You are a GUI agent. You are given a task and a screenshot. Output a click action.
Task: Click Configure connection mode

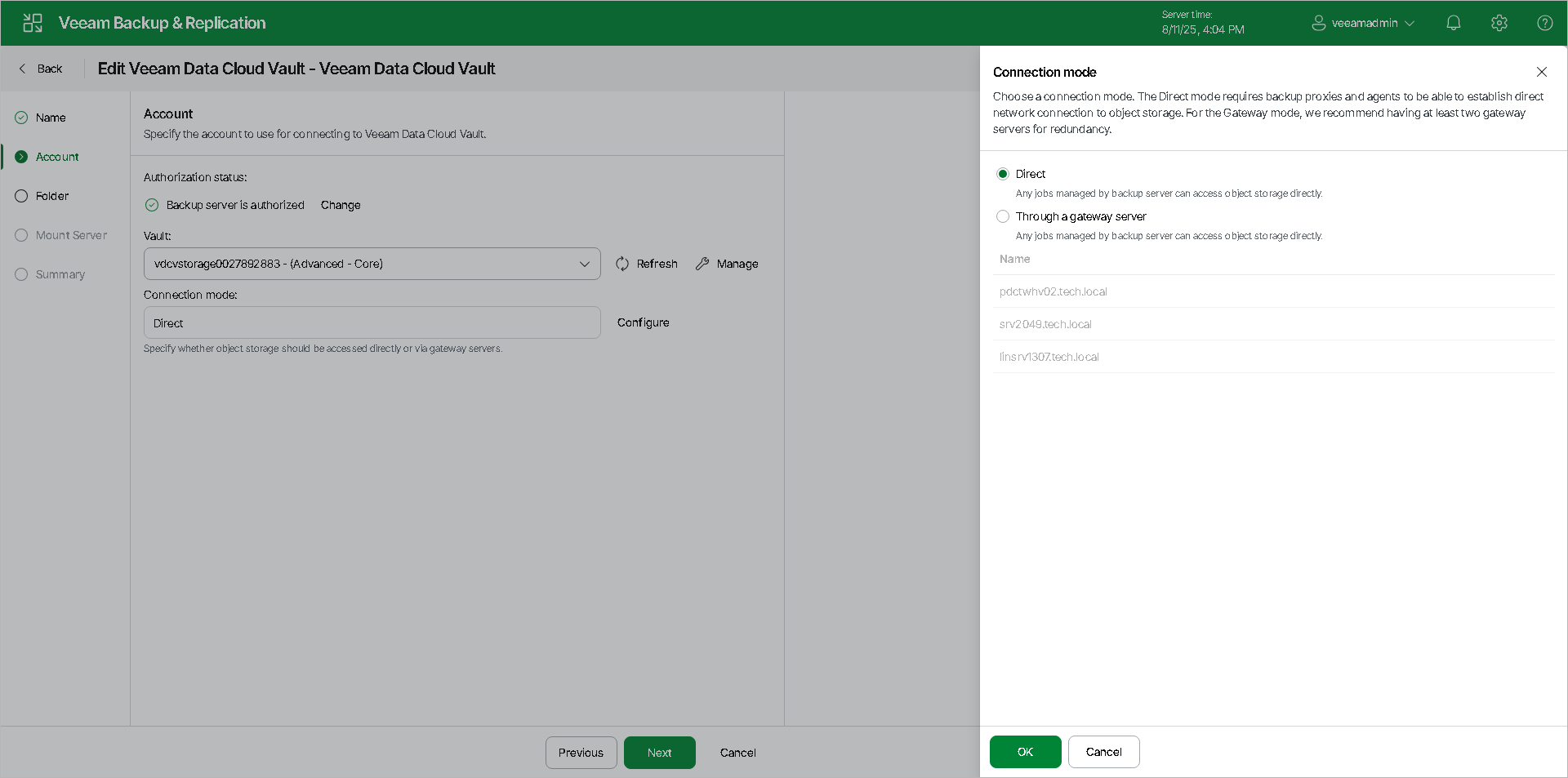644,322
